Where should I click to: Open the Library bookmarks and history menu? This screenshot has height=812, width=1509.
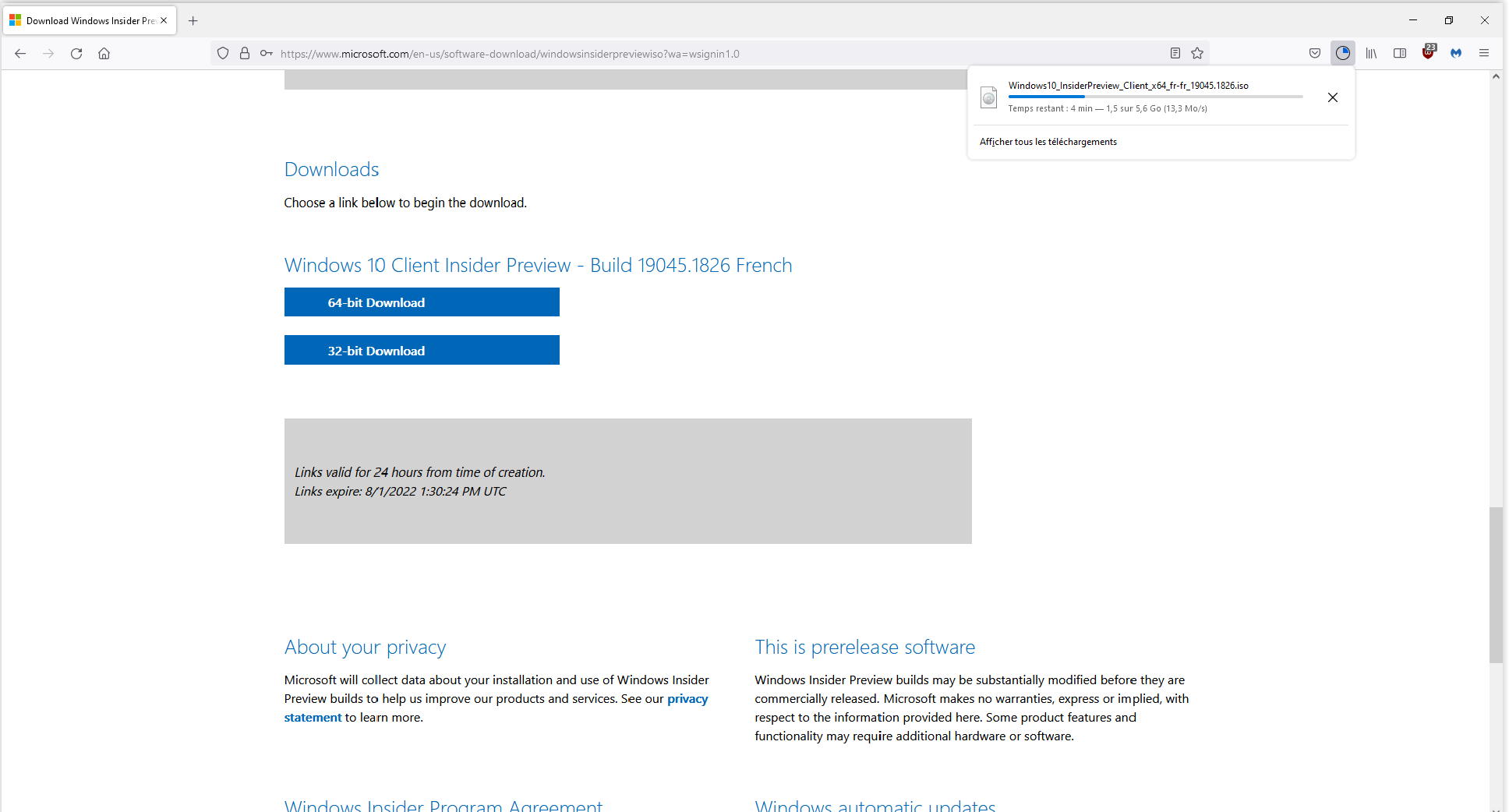[1371, 54]
